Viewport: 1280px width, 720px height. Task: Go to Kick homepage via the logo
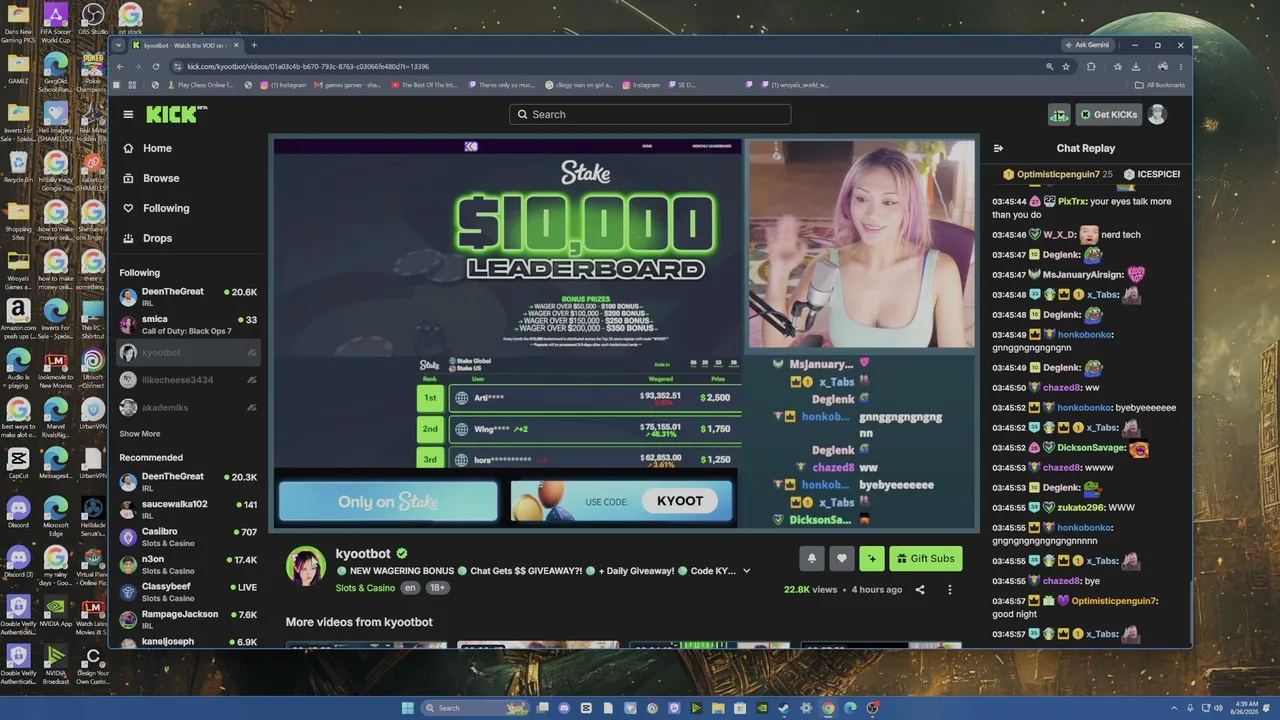click(177, 114)
